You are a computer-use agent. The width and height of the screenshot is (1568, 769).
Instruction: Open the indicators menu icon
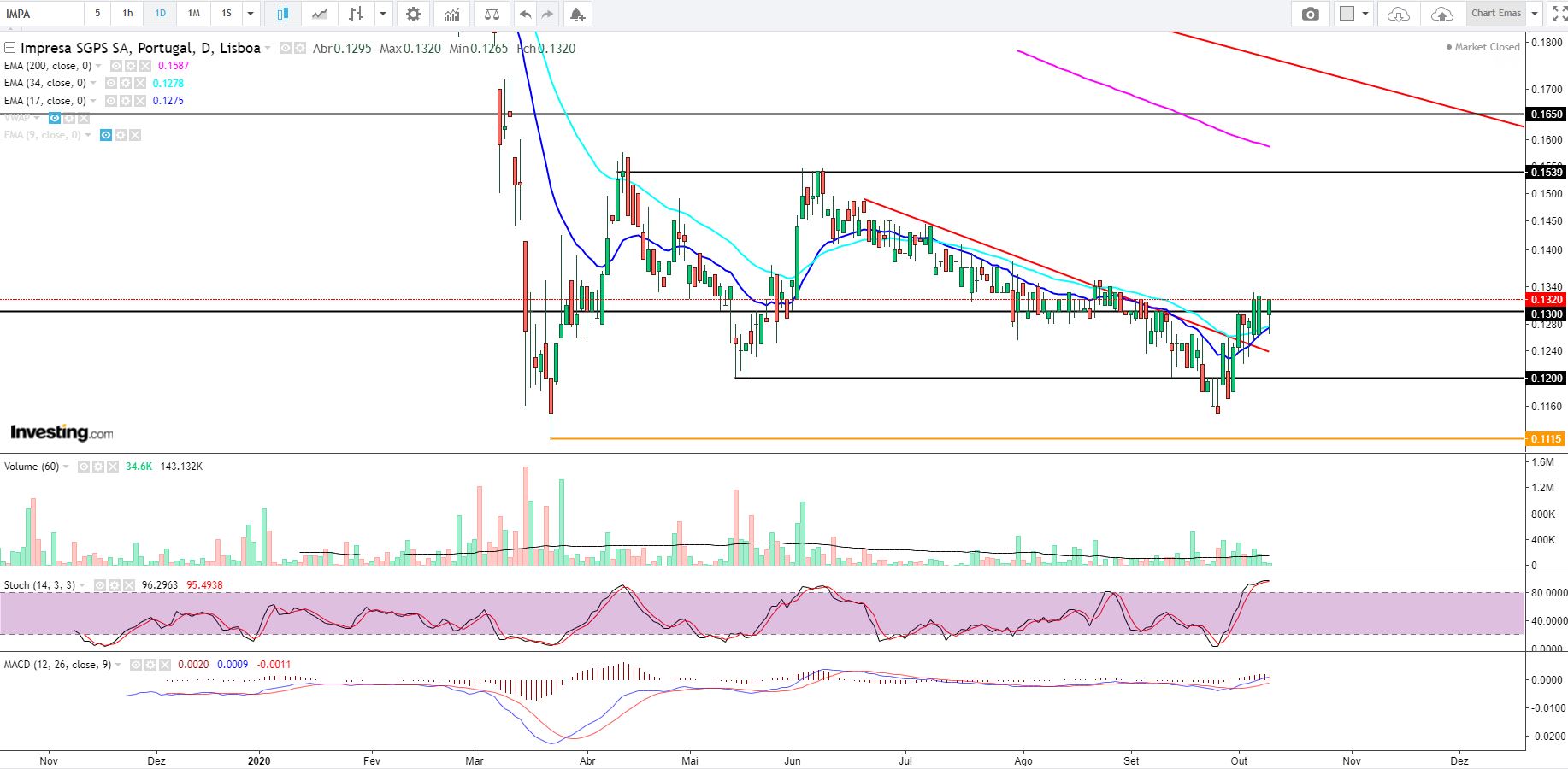tap(452, 14)
